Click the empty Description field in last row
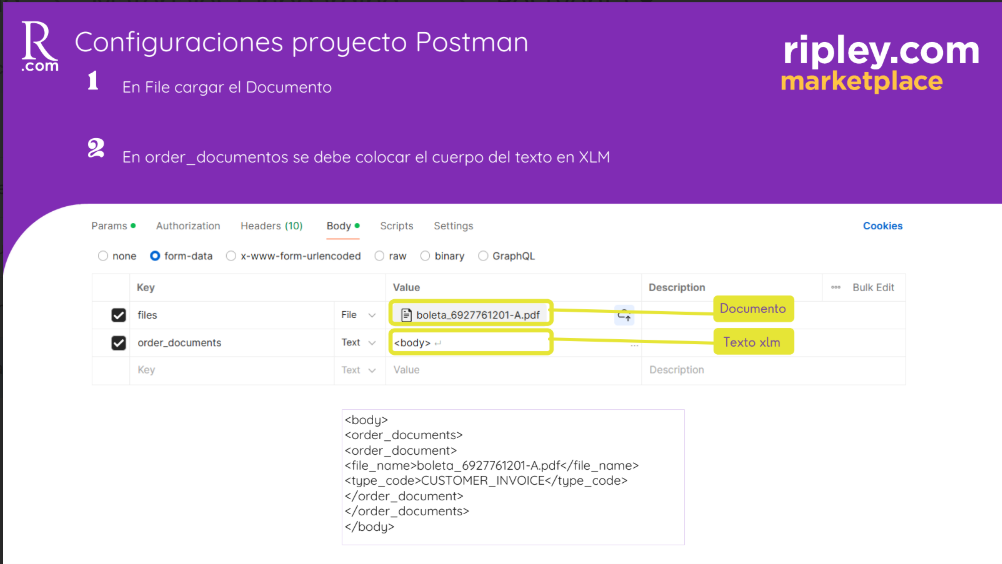The height and width of the screenshot is (564, 1002). (x=773, y=370)
